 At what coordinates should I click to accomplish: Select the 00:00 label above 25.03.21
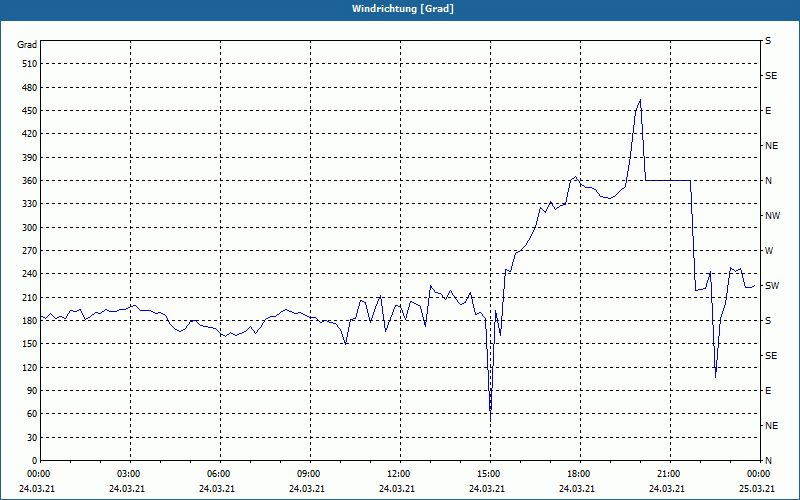pyautogui.click(x=760, y=474)
